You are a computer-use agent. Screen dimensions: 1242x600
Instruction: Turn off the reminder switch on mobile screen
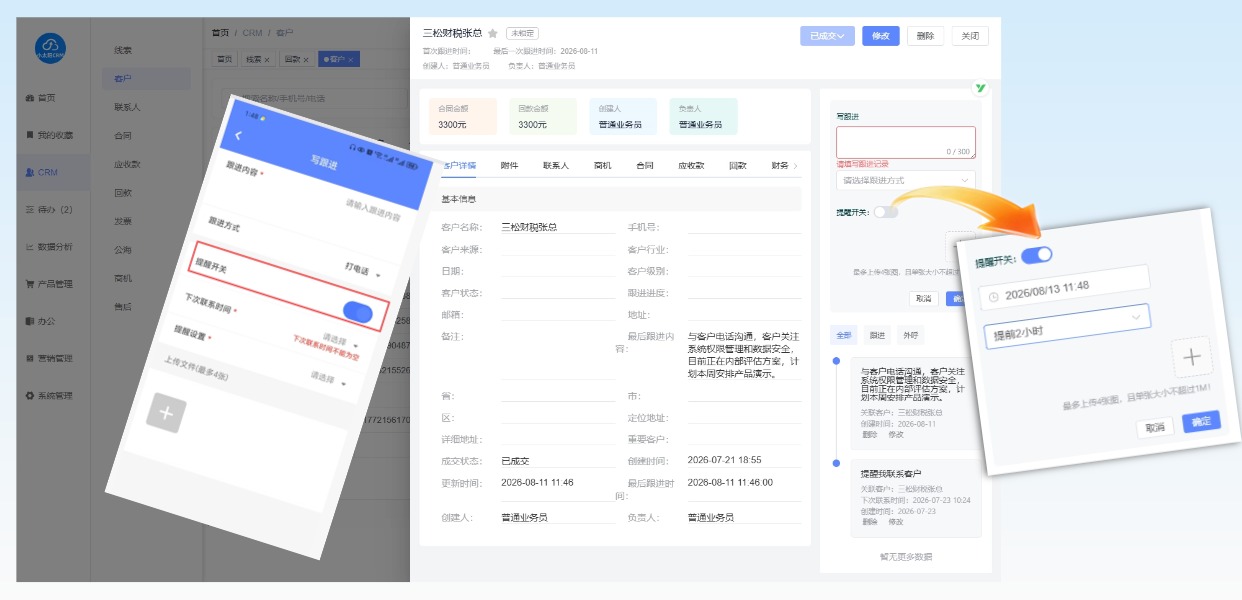click(x=357, y=313)
